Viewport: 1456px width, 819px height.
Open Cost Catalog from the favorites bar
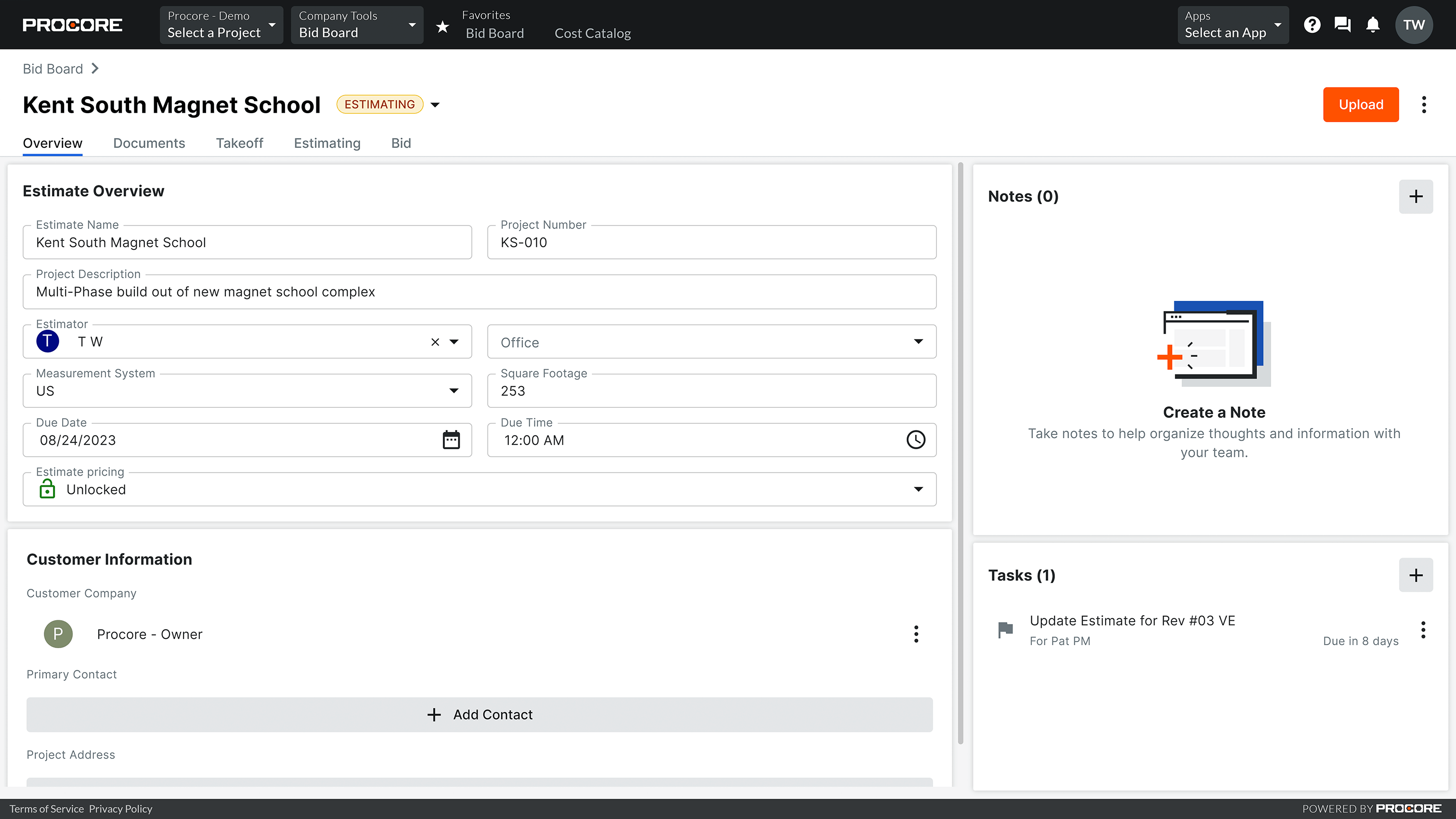tap(592, 33)
